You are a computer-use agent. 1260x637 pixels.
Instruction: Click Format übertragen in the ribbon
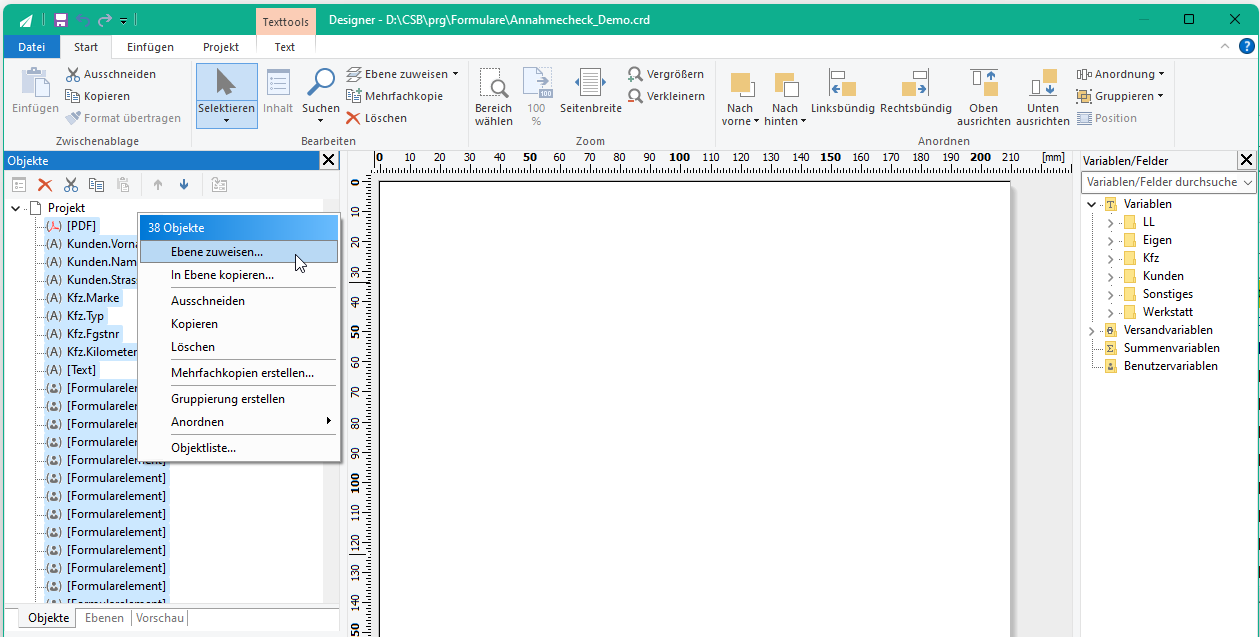click(x=123, y=118)
